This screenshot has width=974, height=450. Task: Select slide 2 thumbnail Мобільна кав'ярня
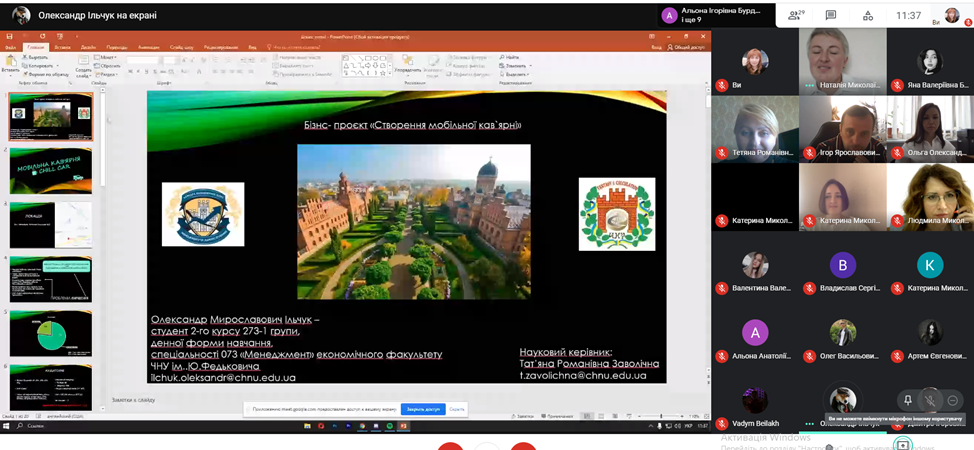tap(51, 171)
